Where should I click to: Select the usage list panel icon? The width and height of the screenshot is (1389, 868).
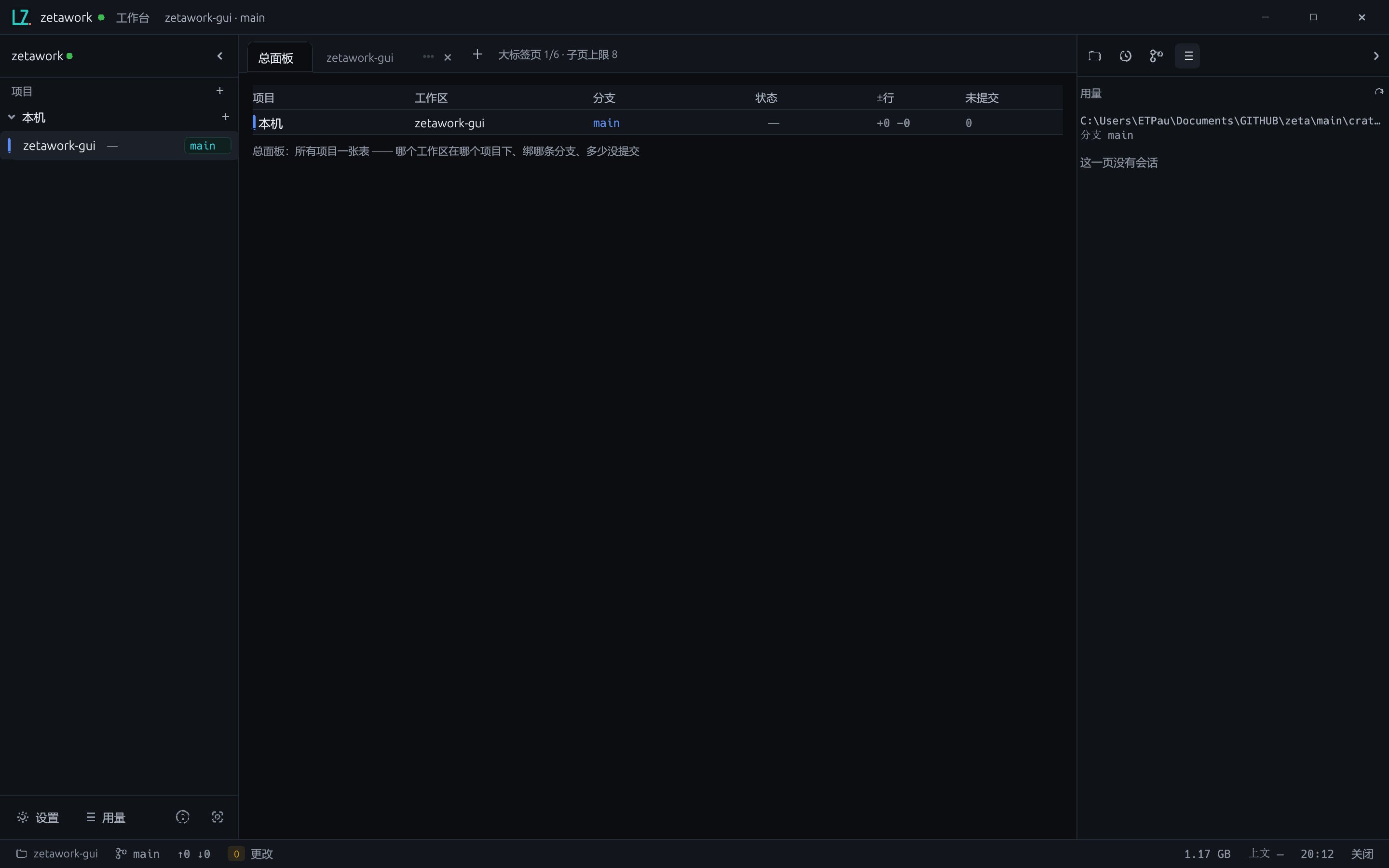(1187, 55)
